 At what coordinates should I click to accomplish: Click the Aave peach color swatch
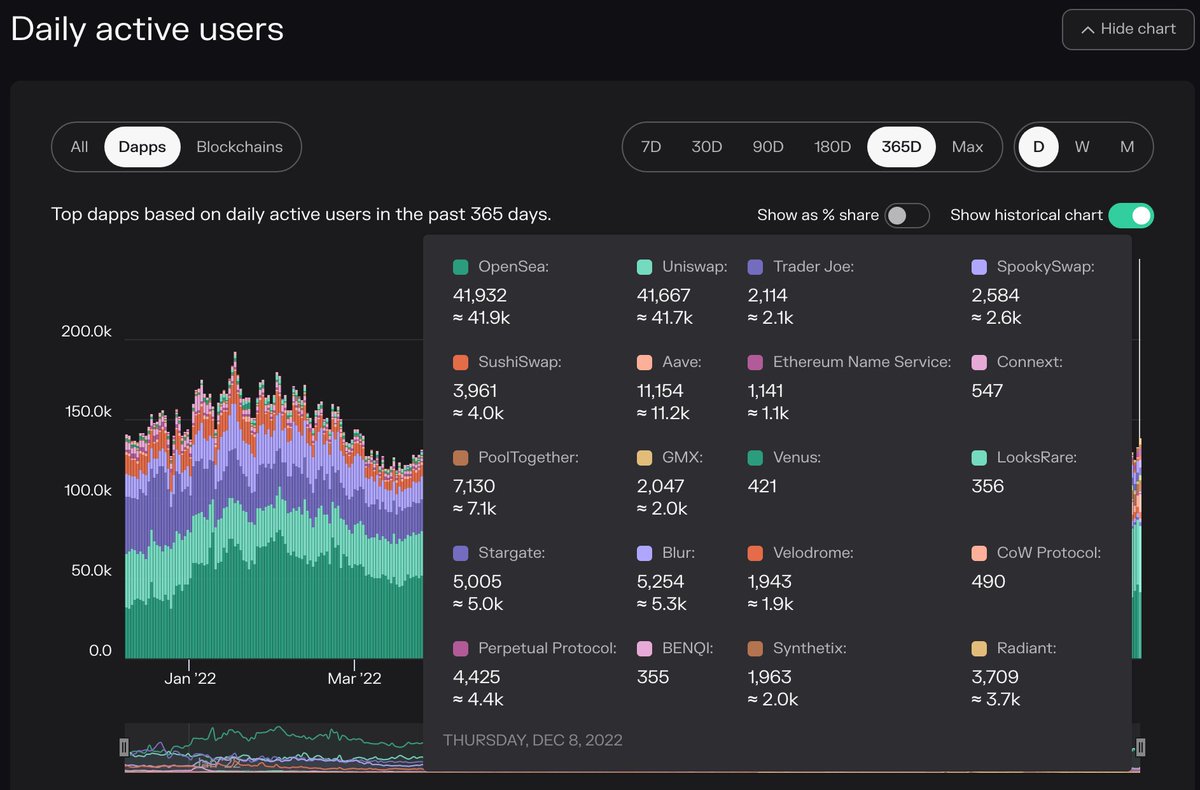[644, 362]
